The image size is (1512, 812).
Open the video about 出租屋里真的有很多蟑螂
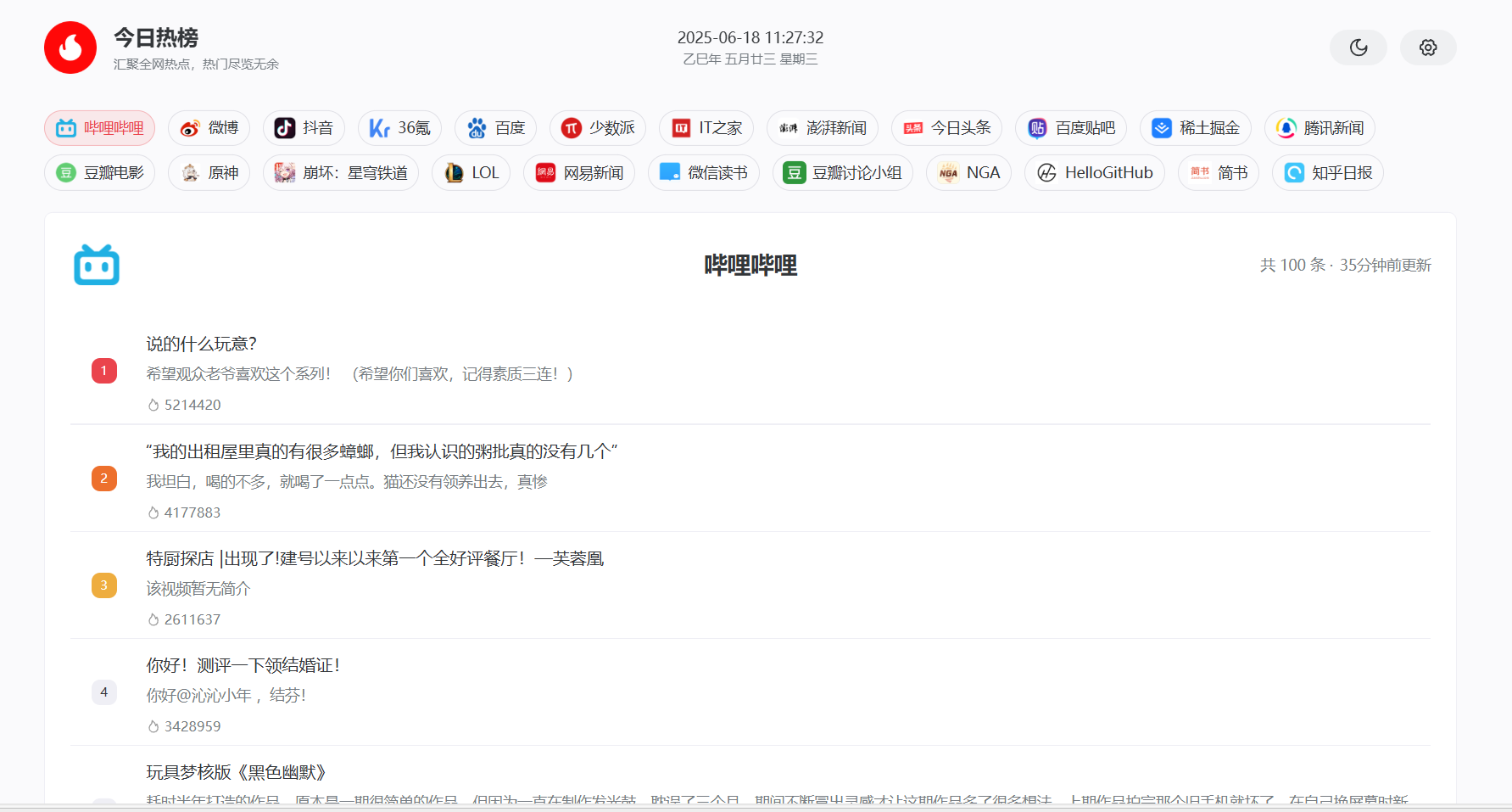click(382, 451)
